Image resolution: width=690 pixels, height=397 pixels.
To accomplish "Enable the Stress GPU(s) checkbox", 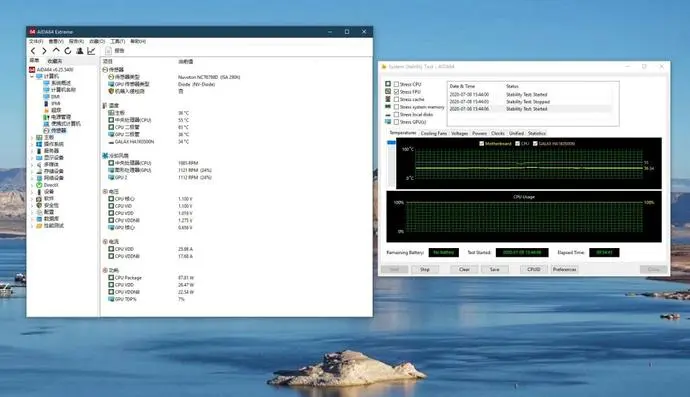I will pos(396,122).
